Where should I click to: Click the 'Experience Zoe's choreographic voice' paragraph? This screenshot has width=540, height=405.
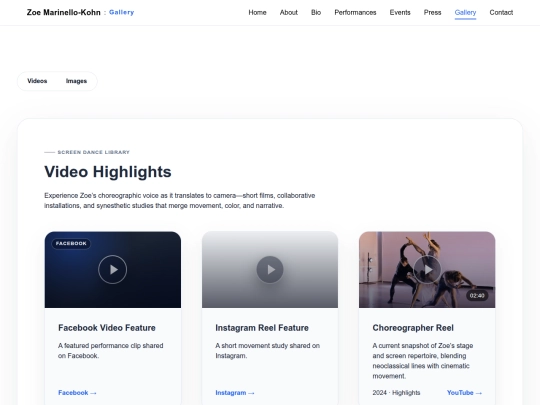coord(179,200)
